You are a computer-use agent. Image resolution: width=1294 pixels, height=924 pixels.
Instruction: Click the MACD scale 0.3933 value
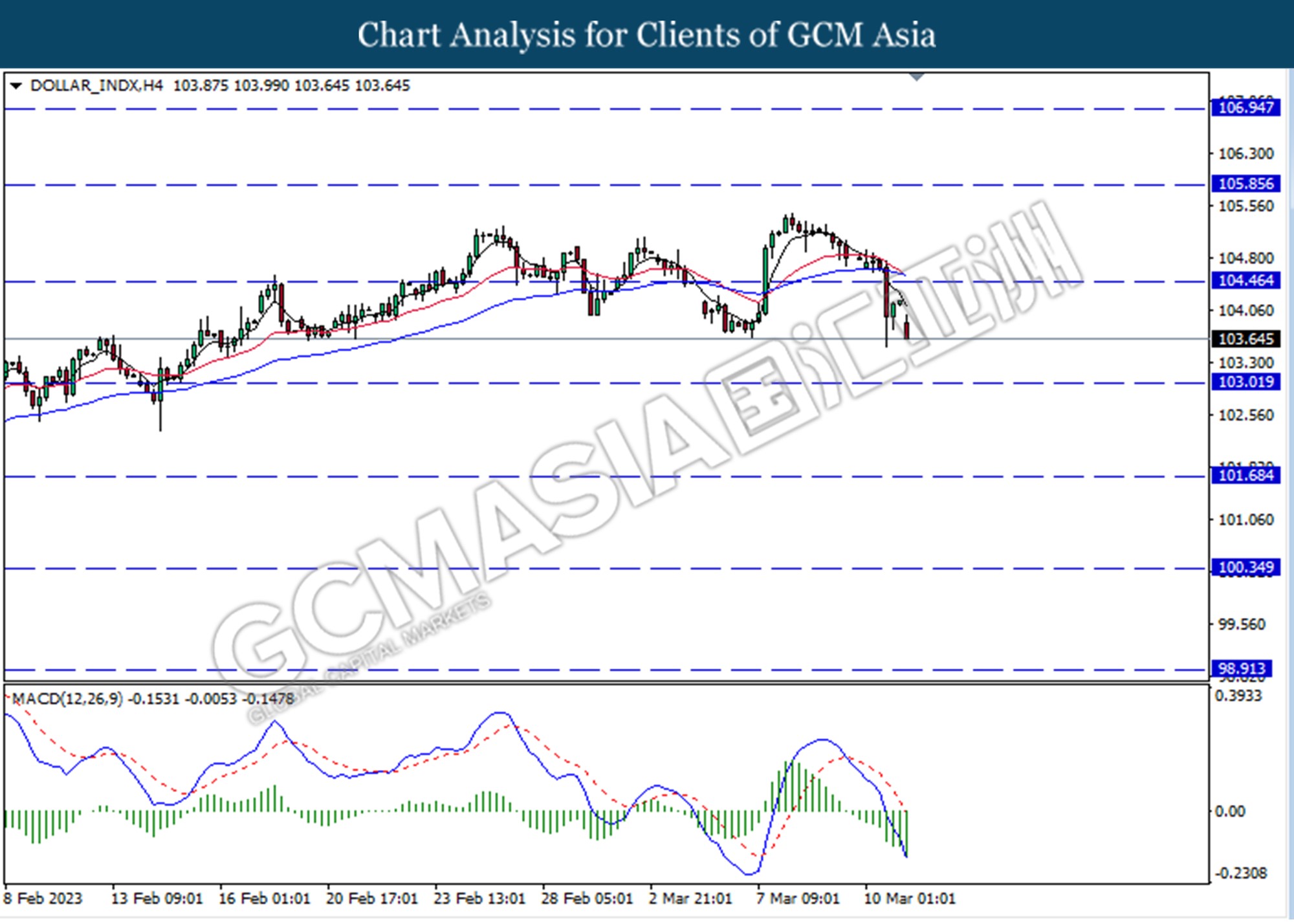pyautogui.click(x=1238, y=696)
